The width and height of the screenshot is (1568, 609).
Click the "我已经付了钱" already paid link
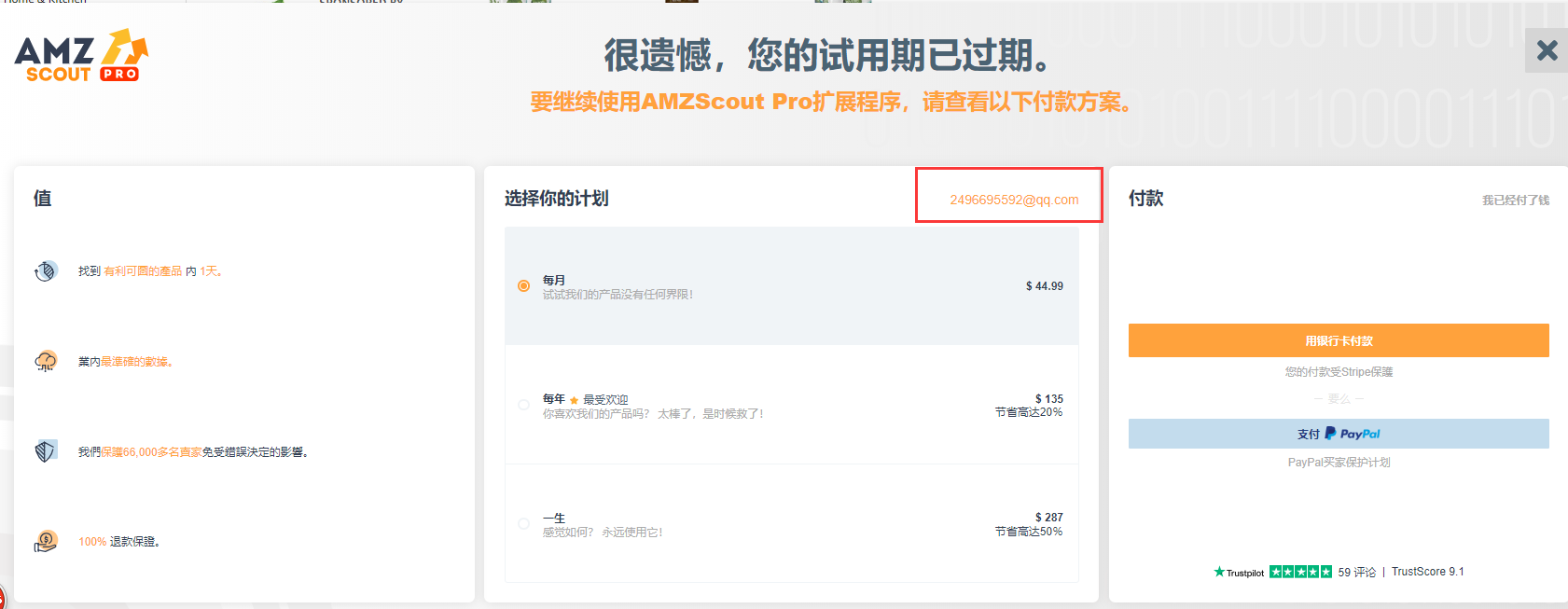pos(1515,200)
